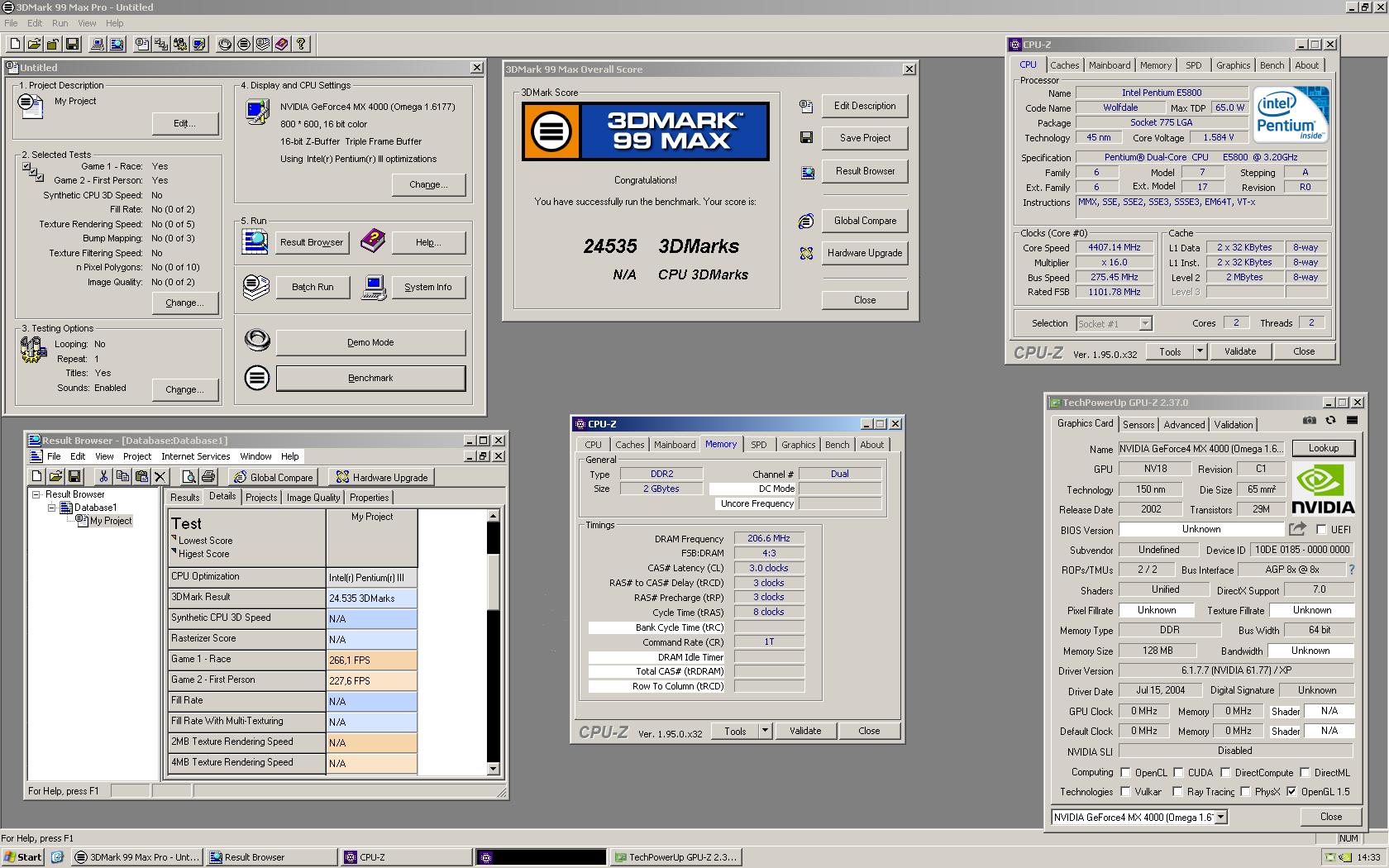The image size is (1389, 868).
Task: Click the Paste icon in Result Browser toolbar
Action: tap(141, 476)
